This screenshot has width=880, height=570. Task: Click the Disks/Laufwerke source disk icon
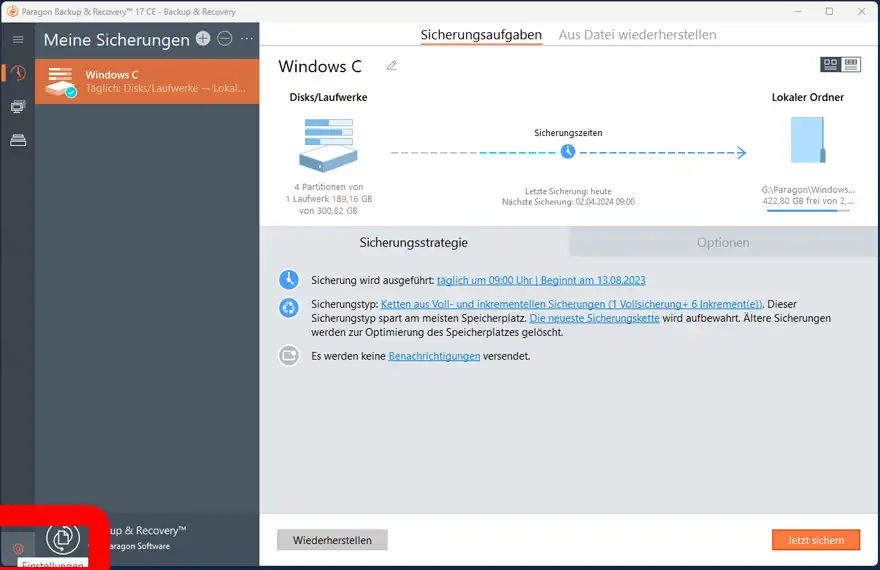(x=328, y=145)
